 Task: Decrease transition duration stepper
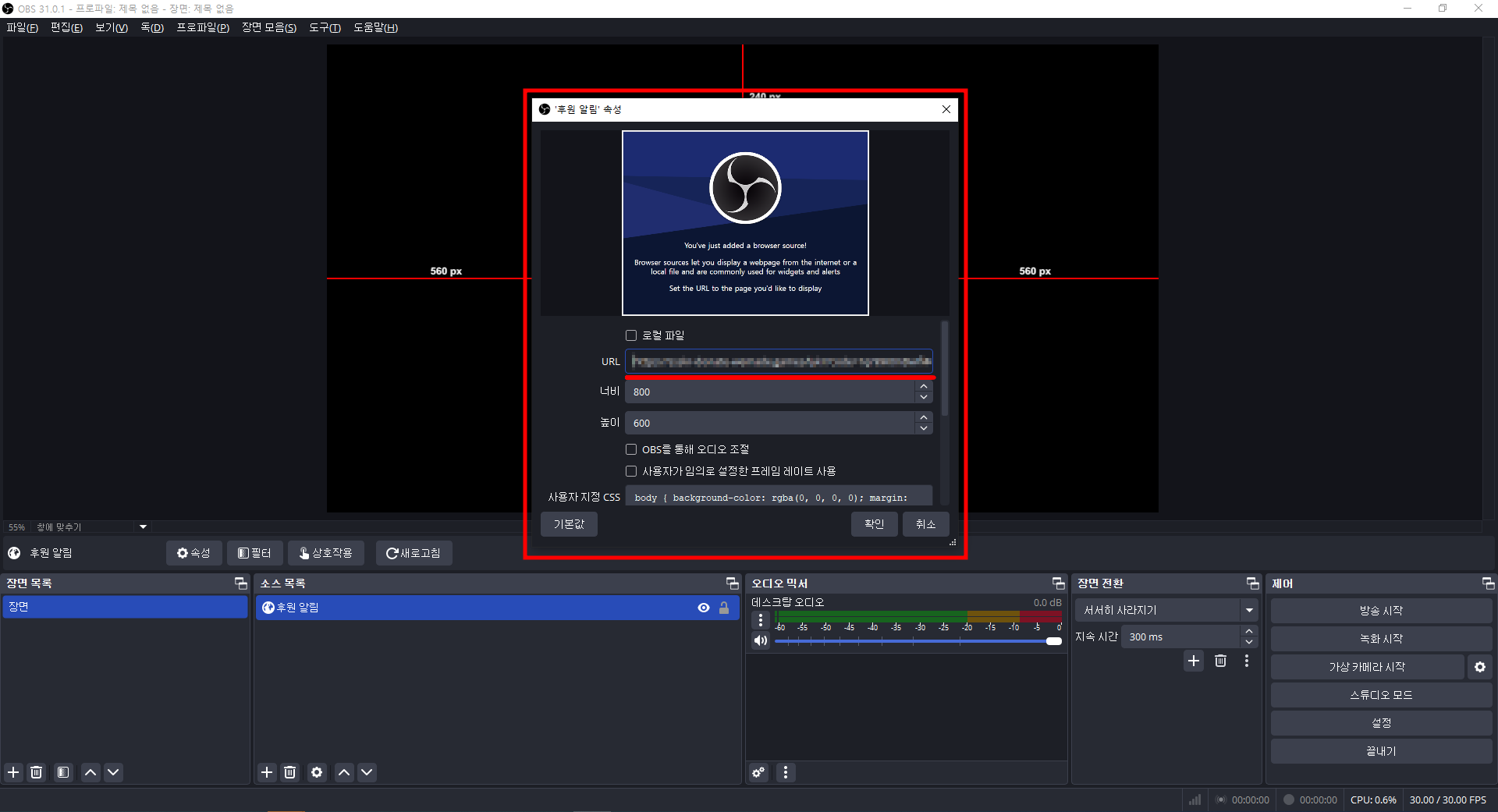(1249, 642)
